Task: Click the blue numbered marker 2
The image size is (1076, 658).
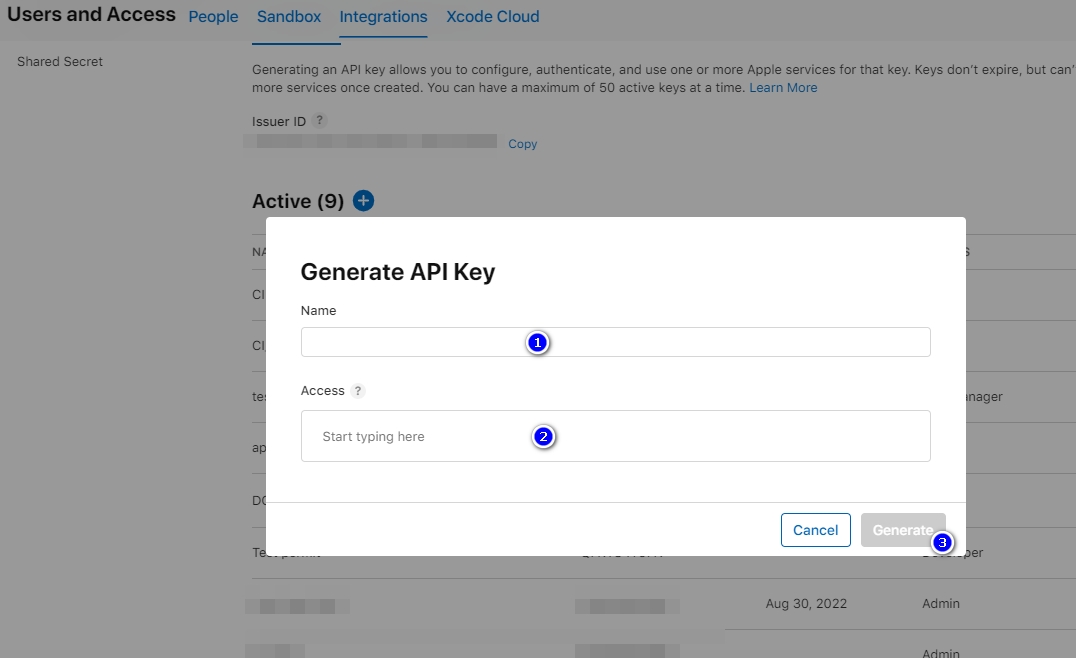Action: pyautogui.click(x=543, y=437)
